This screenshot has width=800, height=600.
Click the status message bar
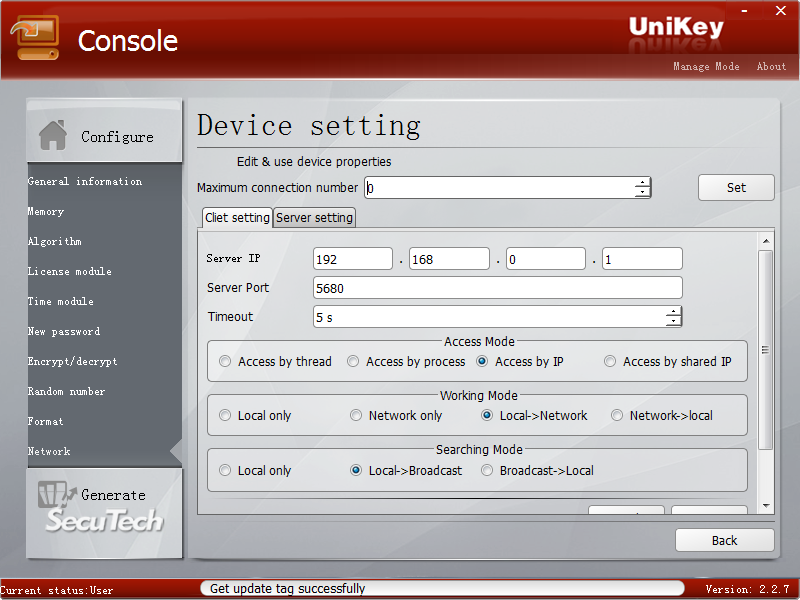click(442, 589)
